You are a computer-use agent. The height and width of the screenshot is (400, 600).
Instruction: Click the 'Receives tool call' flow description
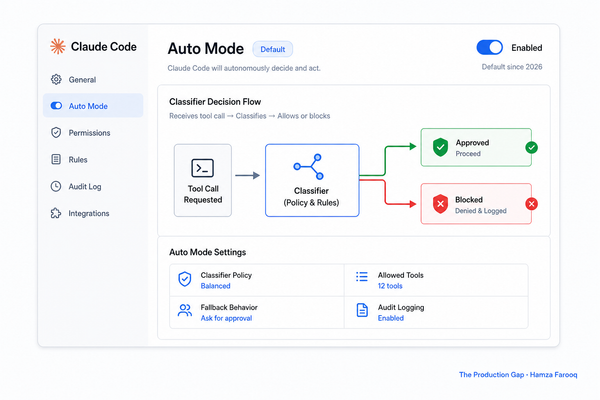pyautogui.click(x=249, y=116)
